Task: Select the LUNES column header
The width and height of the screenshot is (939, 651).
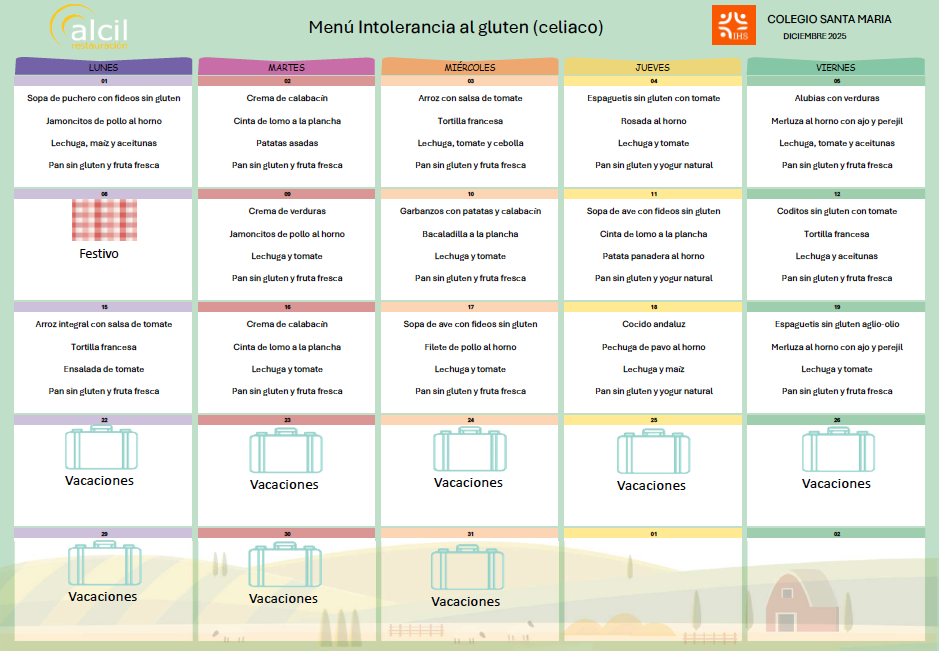Action: 103,67
